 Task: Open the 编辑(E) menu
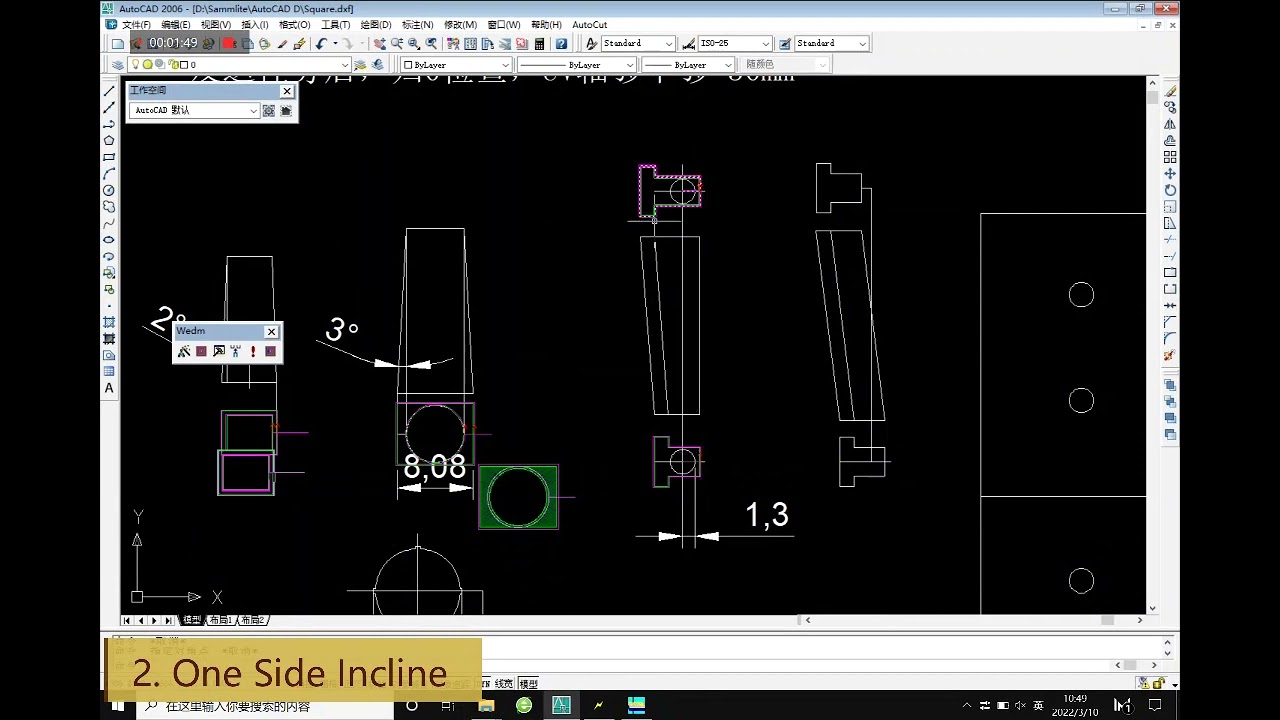click(176, 25)
